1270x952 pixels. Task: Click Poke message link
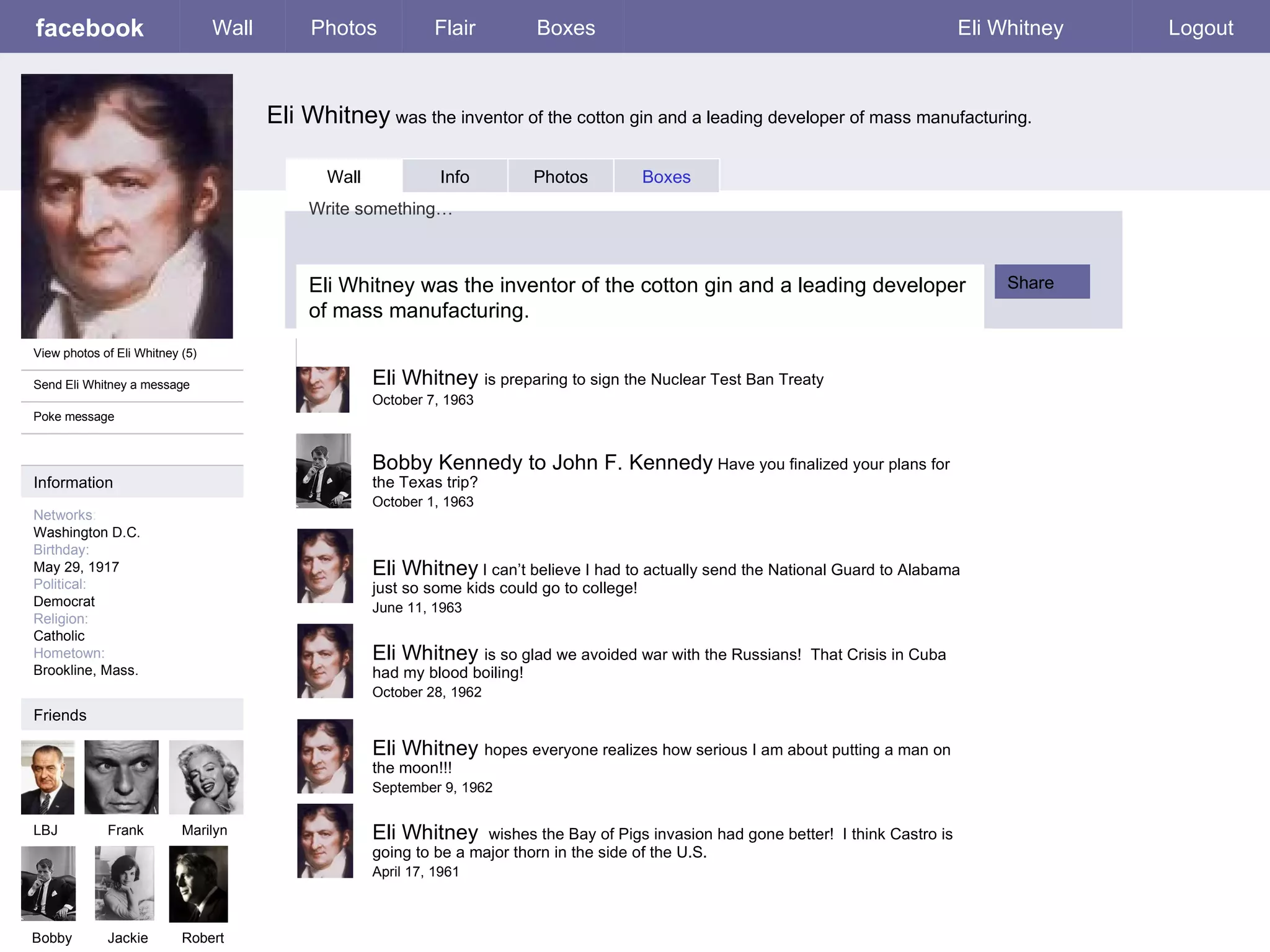74,416
